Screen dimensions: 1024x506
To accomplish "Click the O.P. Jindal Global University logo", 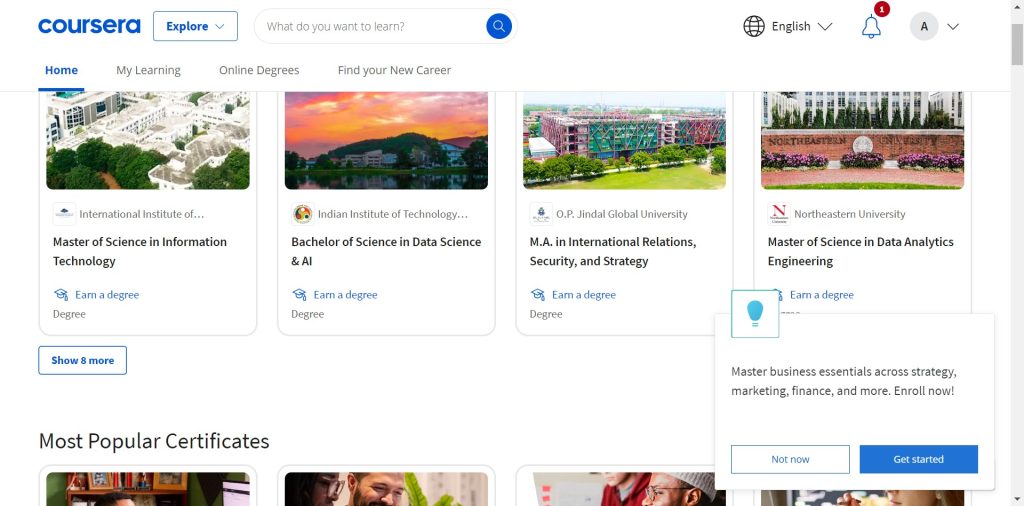I will pyautogui.click(x=540, y=214).
